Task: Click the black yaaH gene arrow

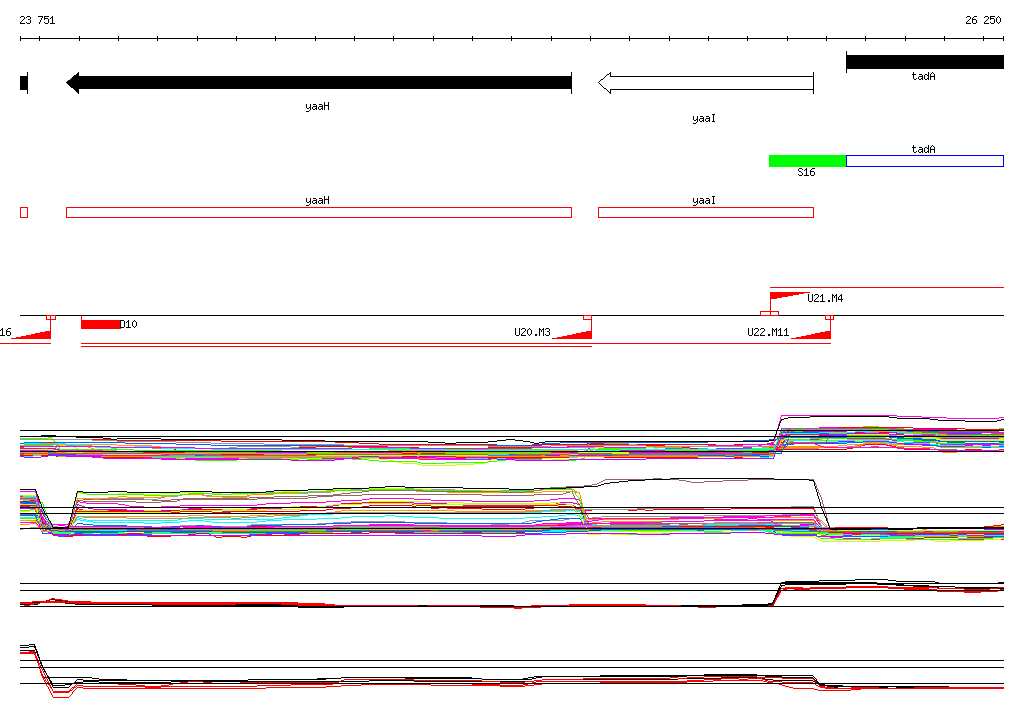Action: point(319,83)
